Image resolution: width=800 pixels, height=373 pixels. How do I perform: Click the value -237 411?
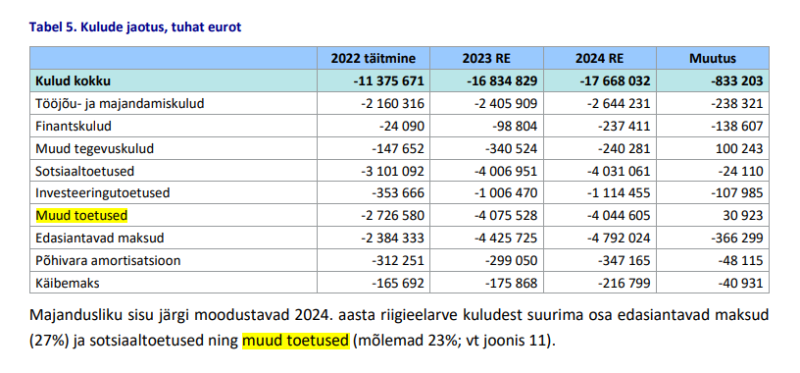(624, 126)
